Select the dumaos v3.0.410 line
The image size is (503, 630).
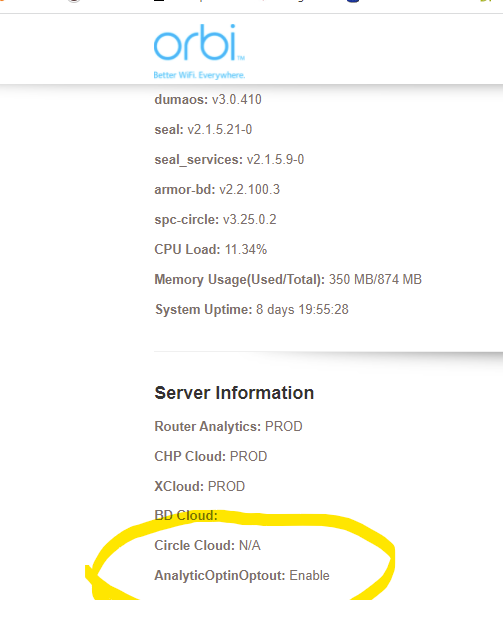click(x=208, y=99)
